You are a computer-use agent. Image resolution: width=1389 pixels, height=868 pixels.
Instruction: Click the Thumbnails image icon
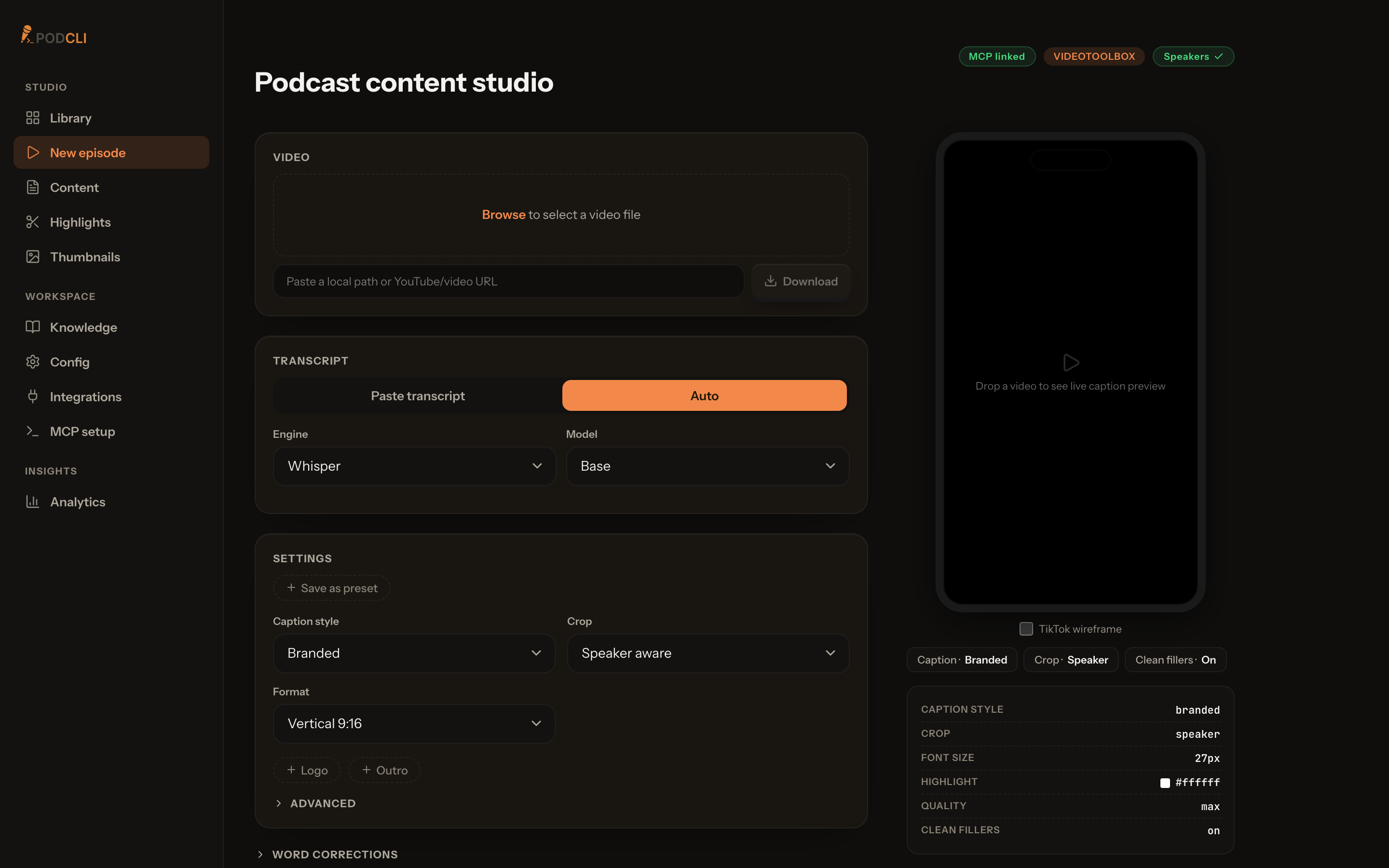point(33,257)
